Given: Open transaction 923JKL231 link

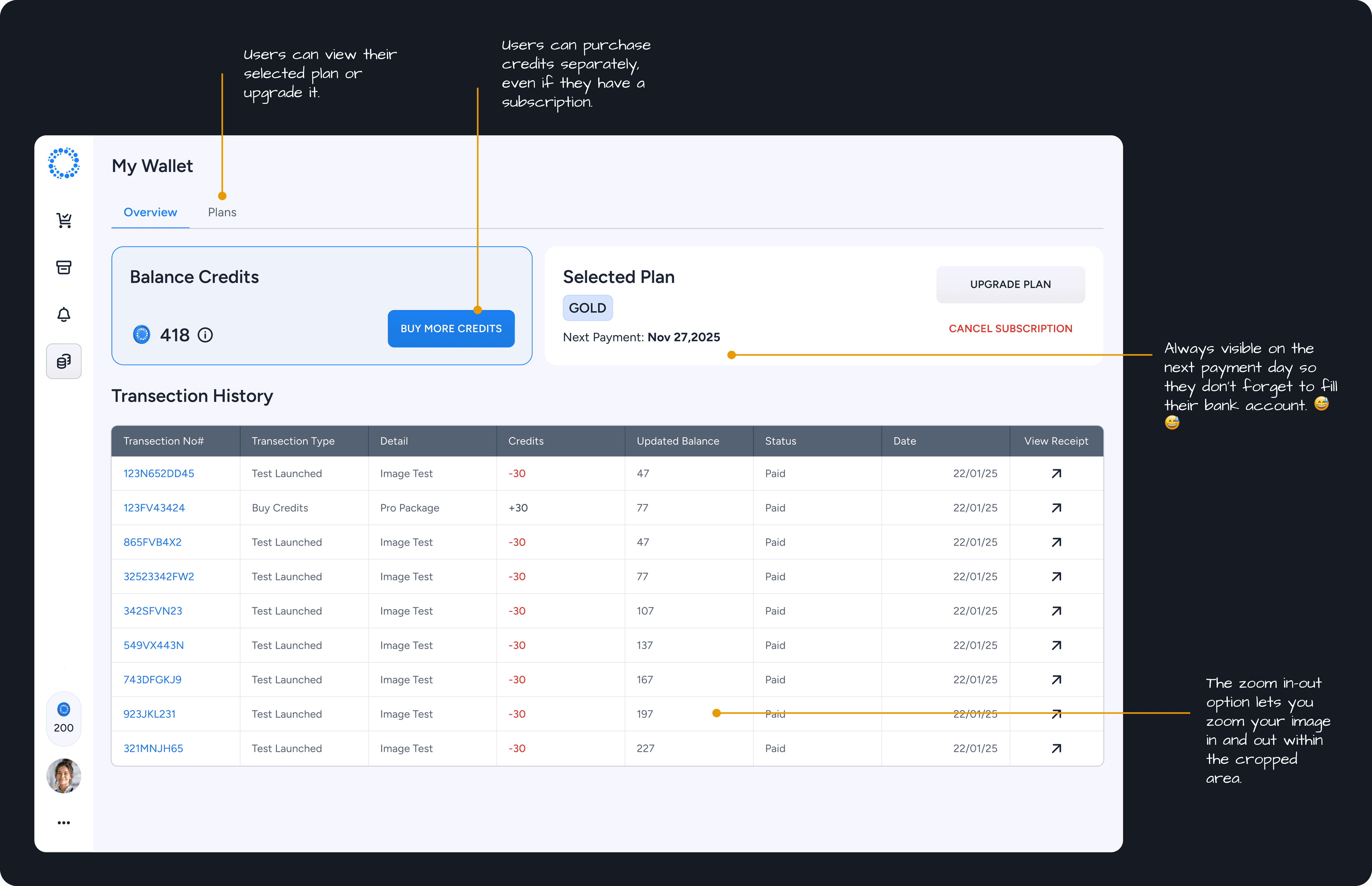Looking at the screenshot, I should click(x=149, y=714).
